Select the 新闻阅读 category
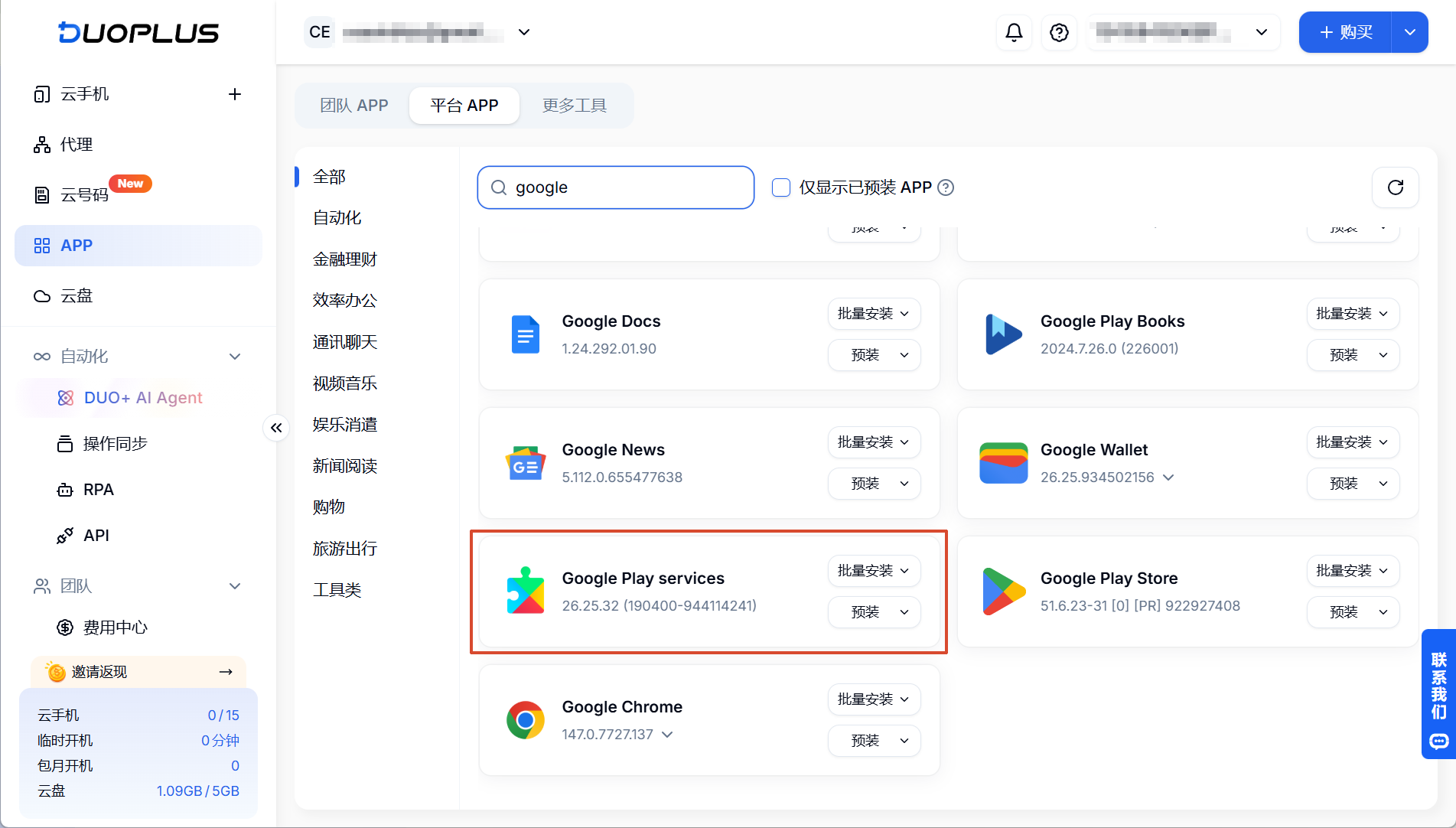 (x=345, y=466)
